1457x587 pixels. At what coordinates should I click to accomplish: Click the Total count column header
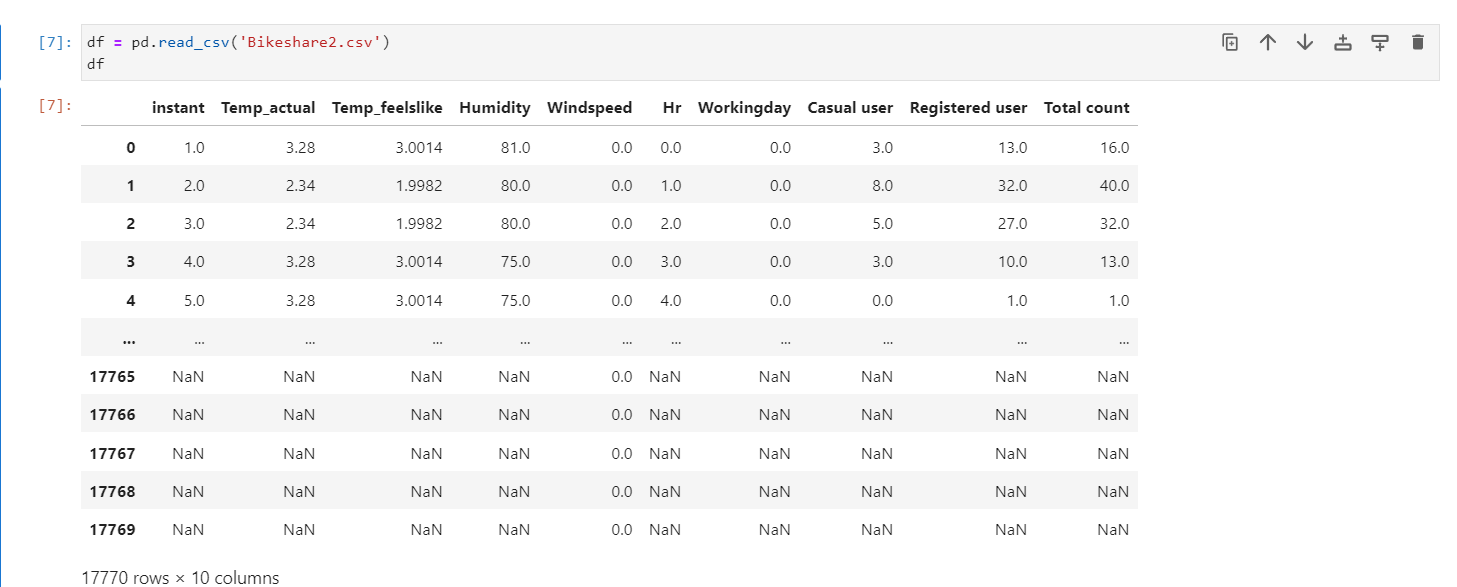coord(1086,107)
